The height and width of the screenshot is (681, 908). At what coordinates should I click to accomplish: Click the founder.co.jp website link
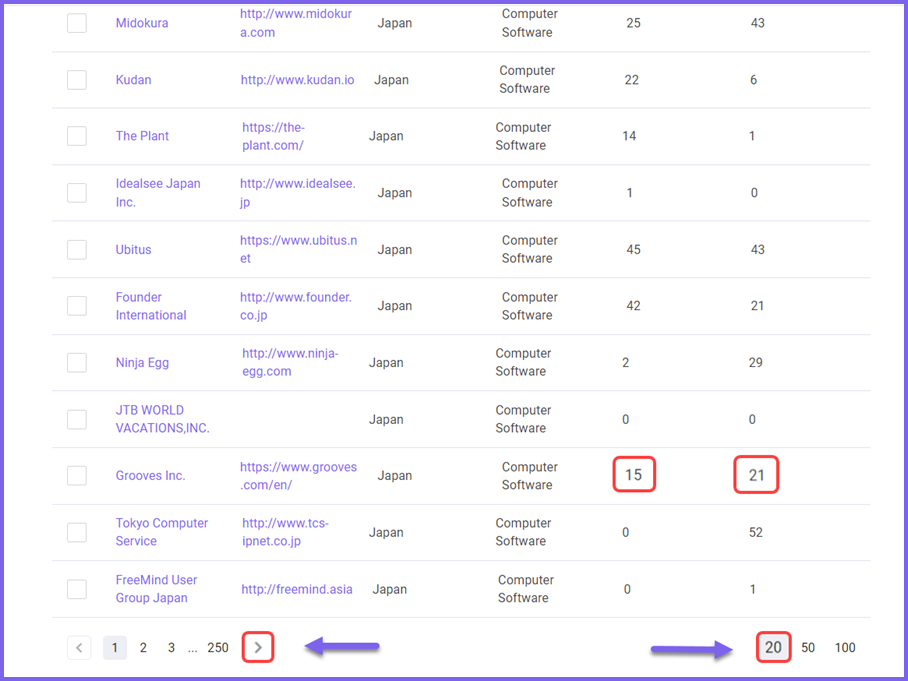(x=295, y=306)
